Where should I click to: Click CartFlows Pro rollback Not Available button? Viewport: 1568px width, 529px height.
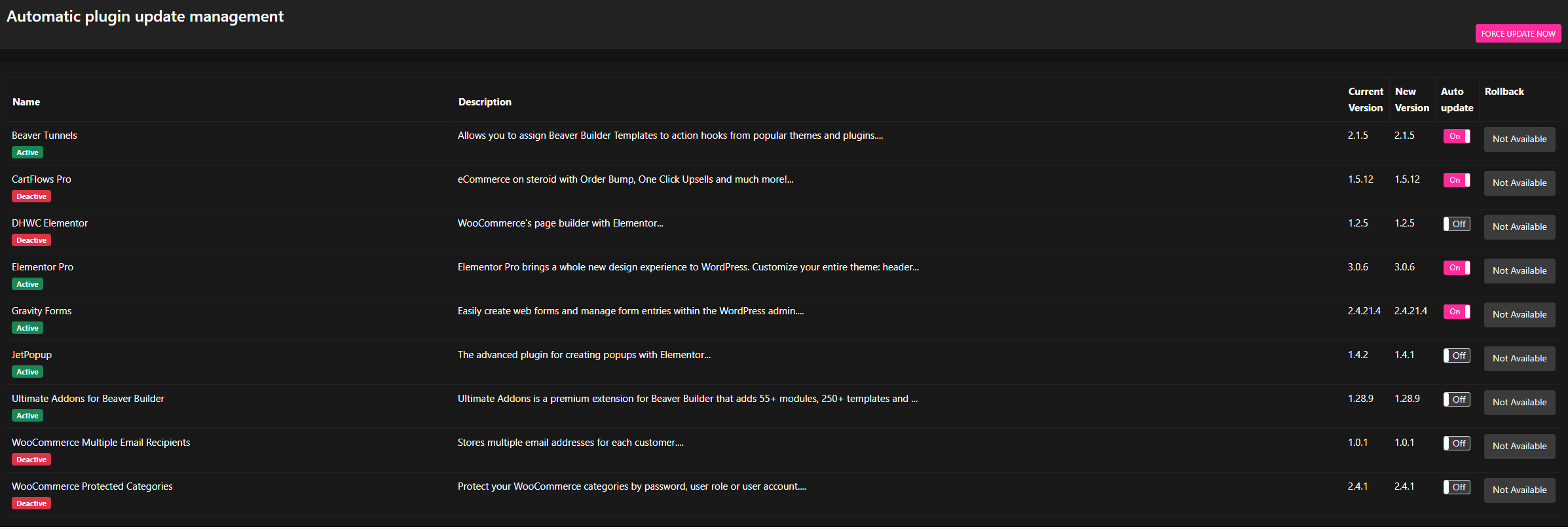(x=1520, y=183)
